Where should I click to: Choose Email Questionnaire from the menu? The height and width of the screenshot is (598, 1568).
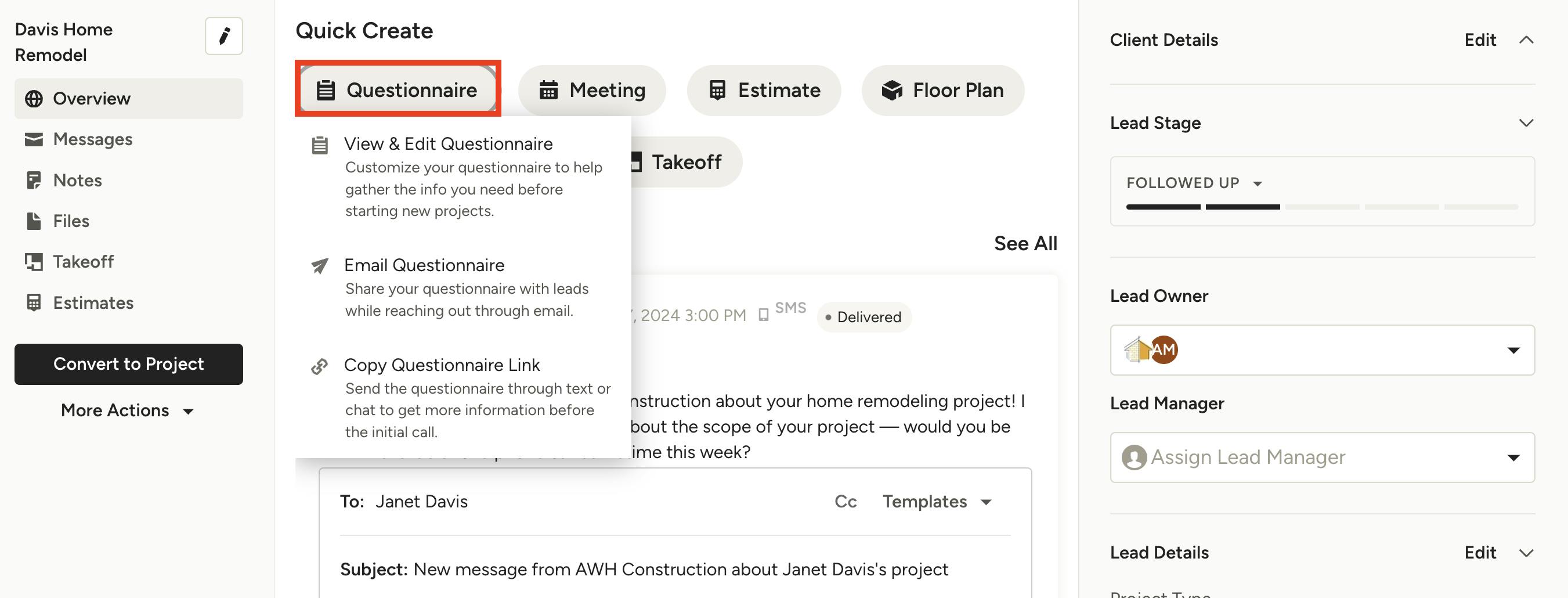[x=424, y=264]
